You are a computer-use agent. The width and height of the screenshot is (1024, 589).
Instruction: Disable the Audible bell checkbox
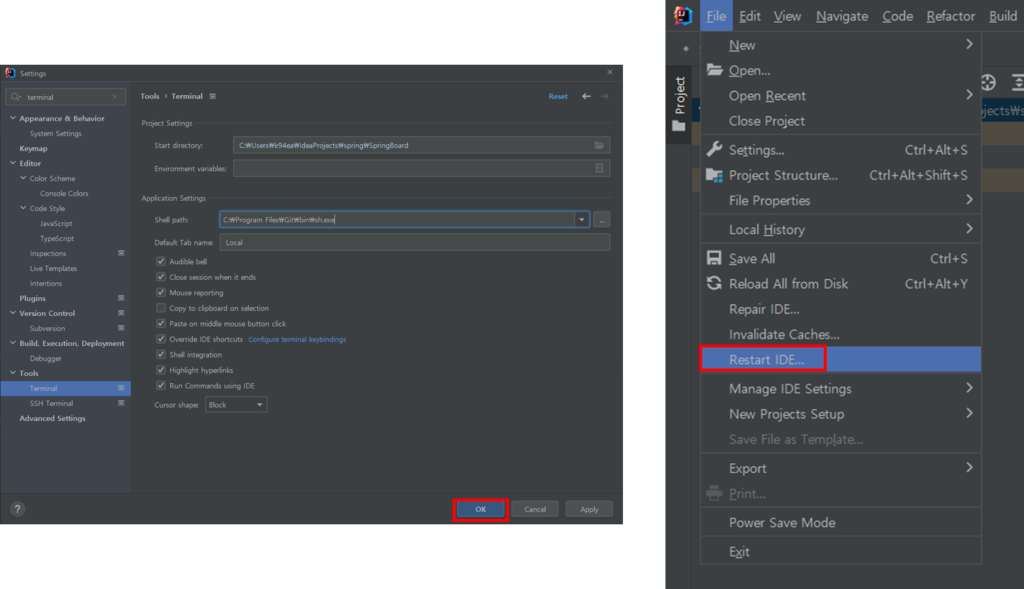click(x=161, y=262)
